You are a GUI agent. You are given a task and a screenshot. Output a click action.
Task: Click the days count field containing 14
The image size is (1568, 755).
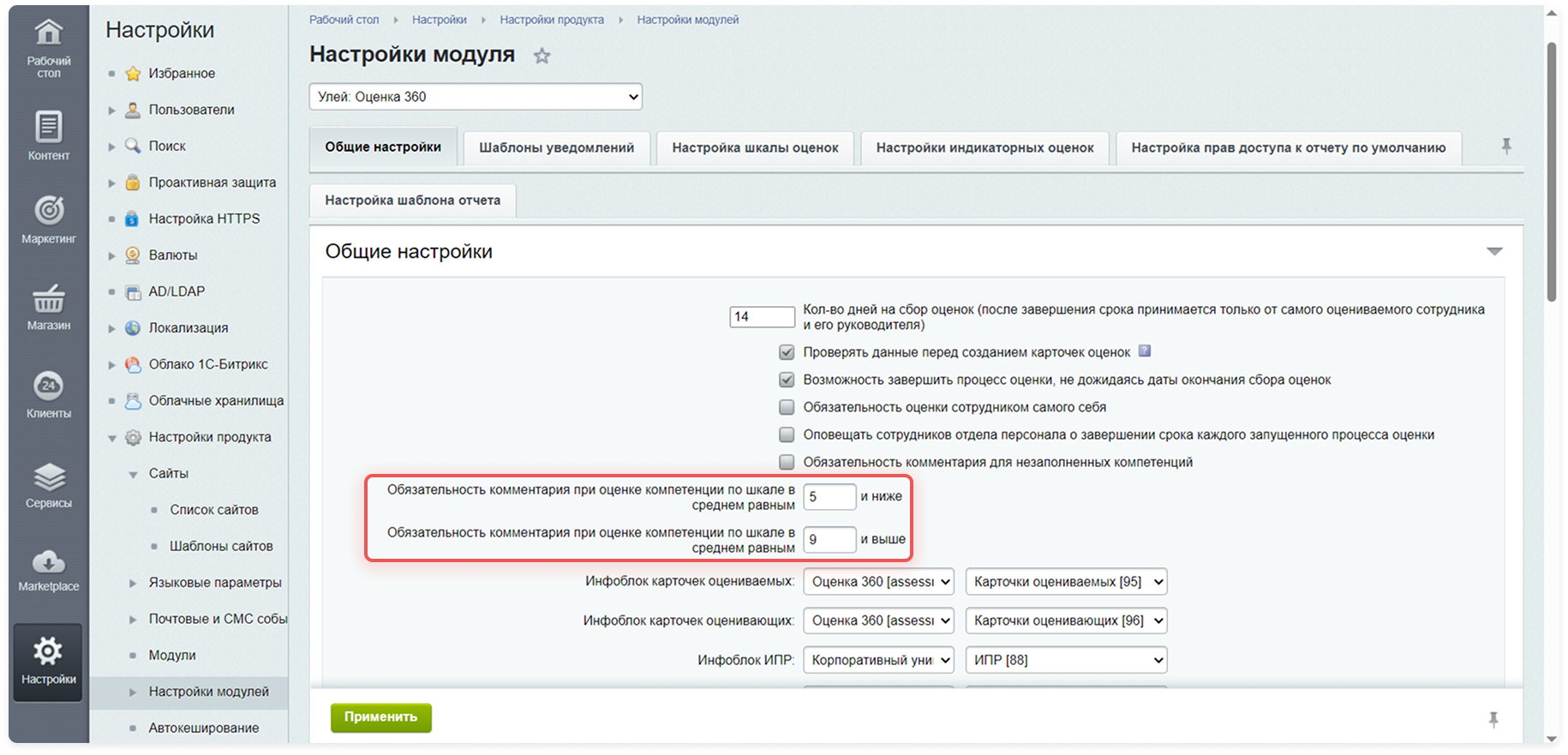pyautogui.click(x=762, y=317)
